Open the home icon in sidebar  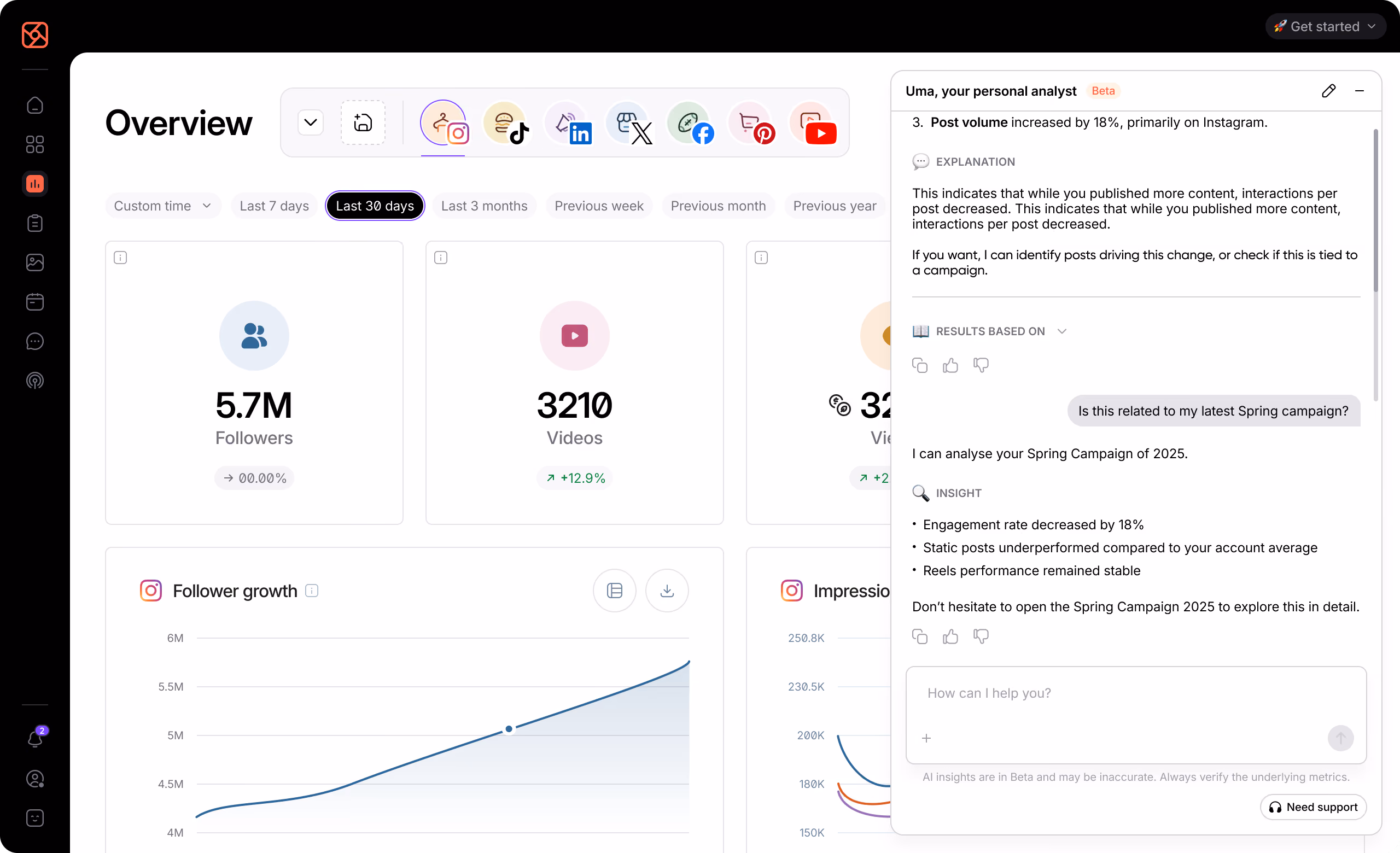click(x=34, y=105)
